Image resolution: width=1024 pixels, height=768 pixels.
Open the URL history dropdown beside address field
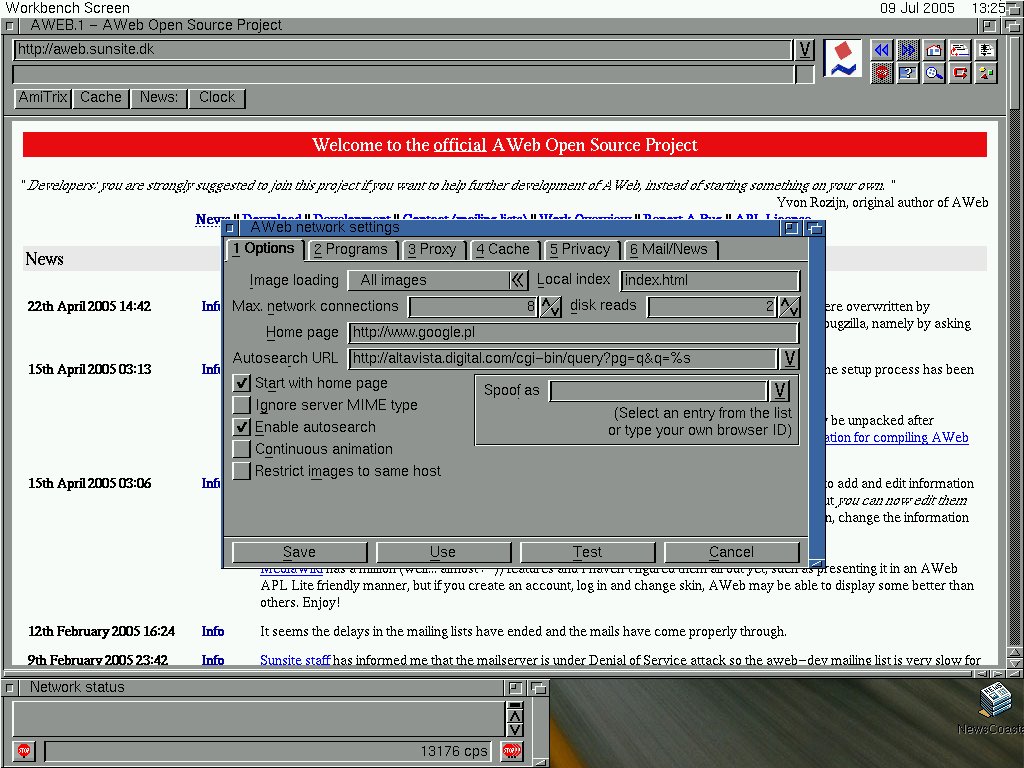(x=805, y=50)
